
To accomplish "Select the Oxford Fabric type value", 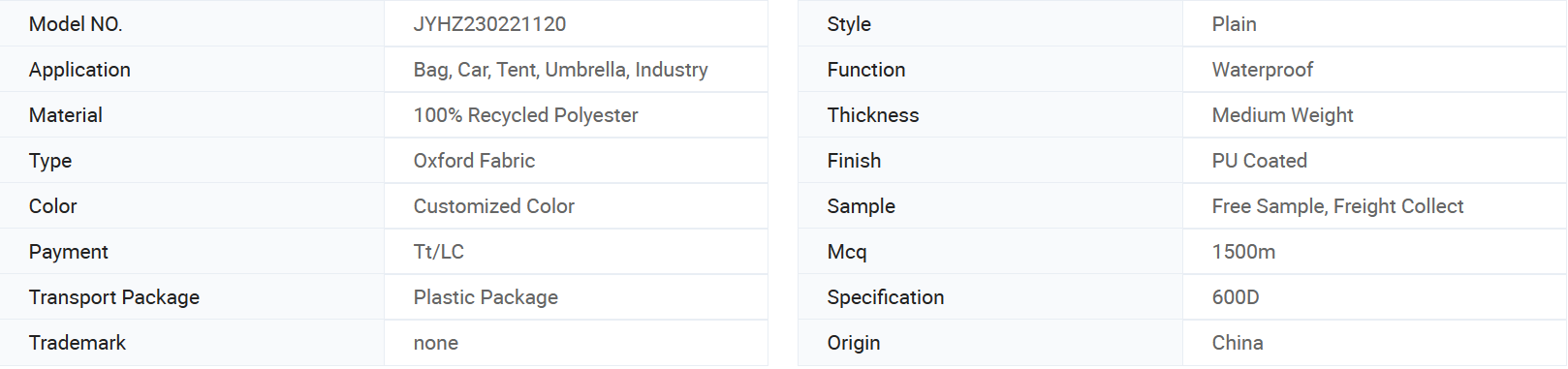I will pyautogui.click(x=474, y=161).
